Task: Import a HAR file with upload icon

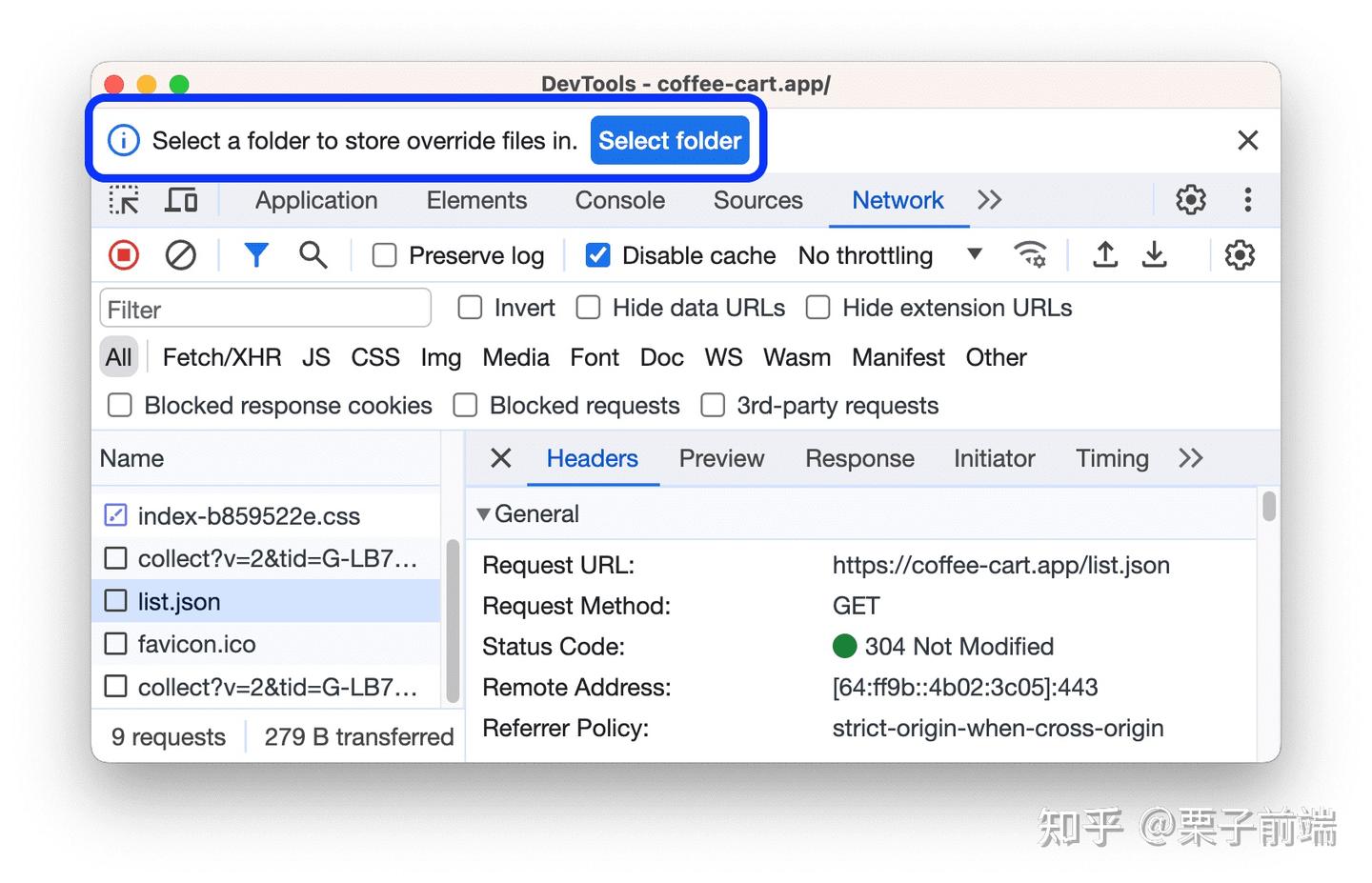Action: (x=1105, y=254)
